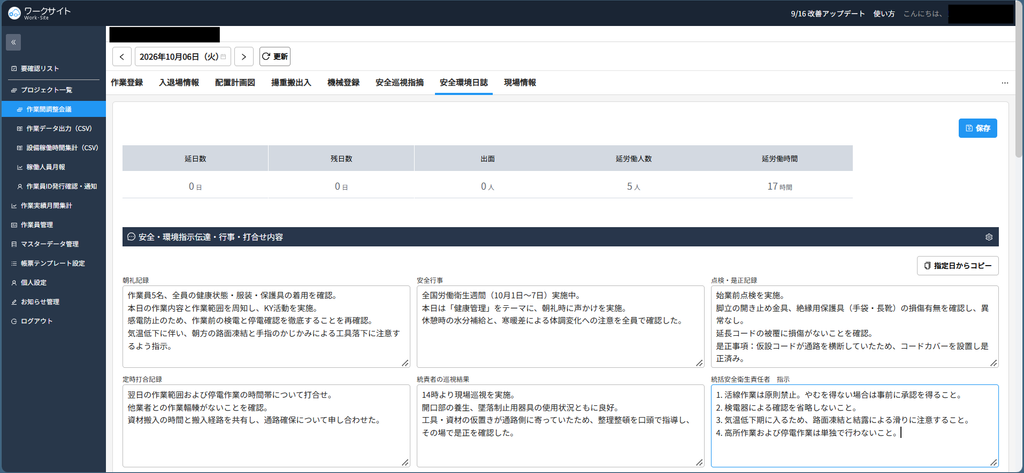Viewport: 1024px width, 473px height.
Task: Click into the 安全行事 text area
Action: [x=560, y=327]
